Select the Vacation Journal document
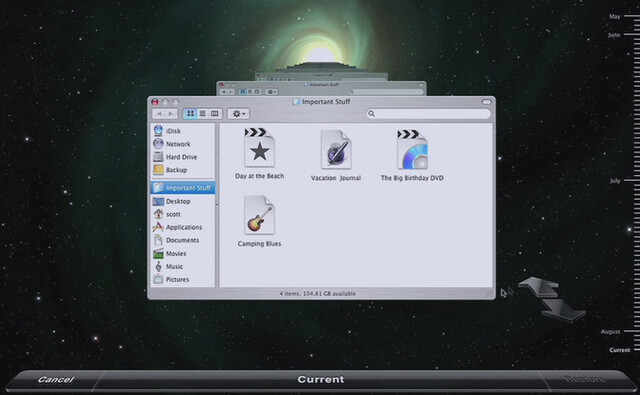The width and height of the screenshot is (640, 395). (336, 155)
